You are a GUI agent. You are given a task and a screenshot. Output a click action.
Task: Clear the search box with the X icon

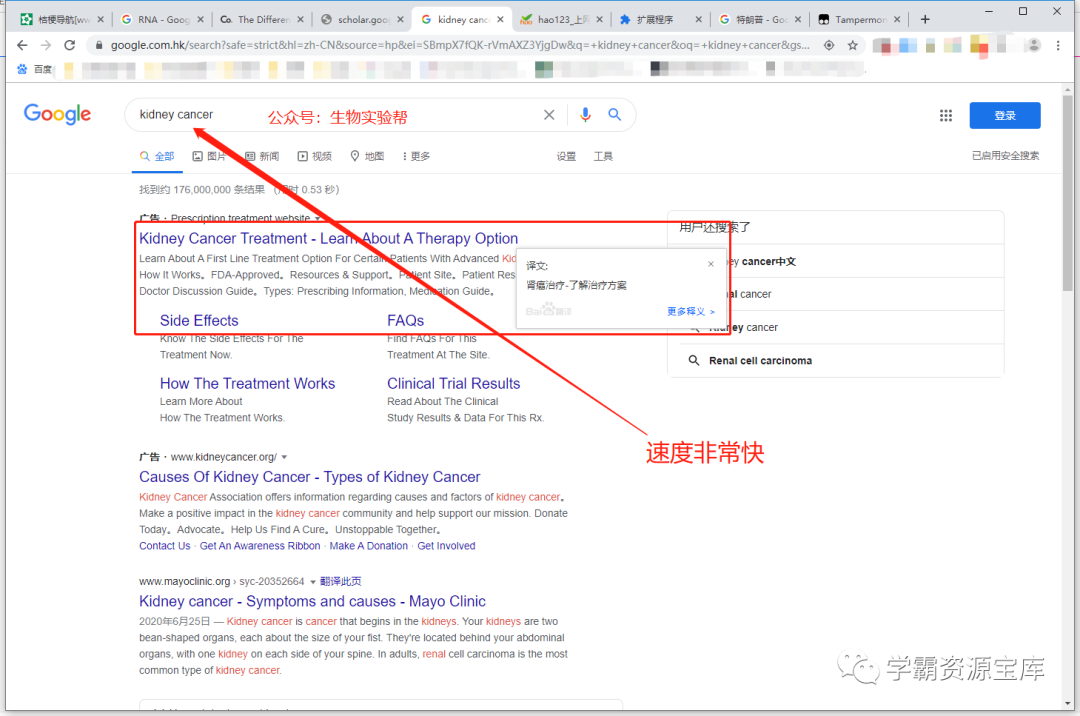[549, 115]
